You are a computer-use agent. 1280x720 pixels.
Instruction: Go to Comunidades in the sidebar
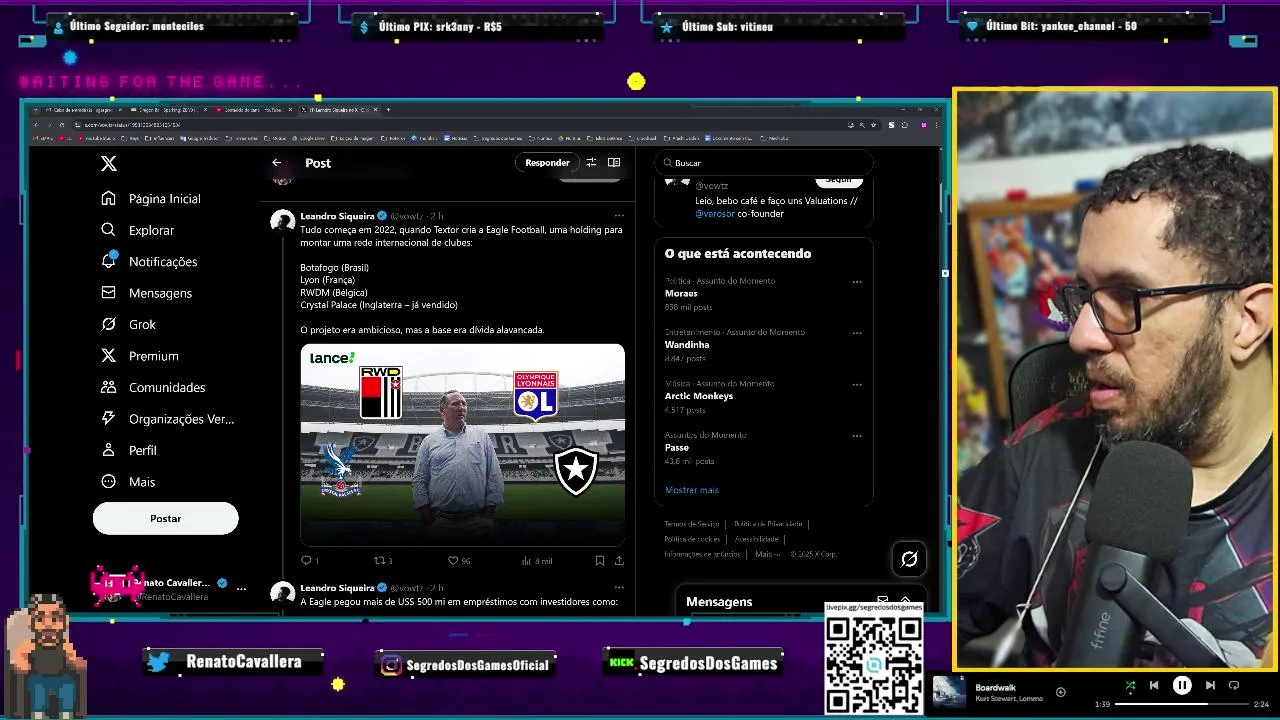click(153, 387)
